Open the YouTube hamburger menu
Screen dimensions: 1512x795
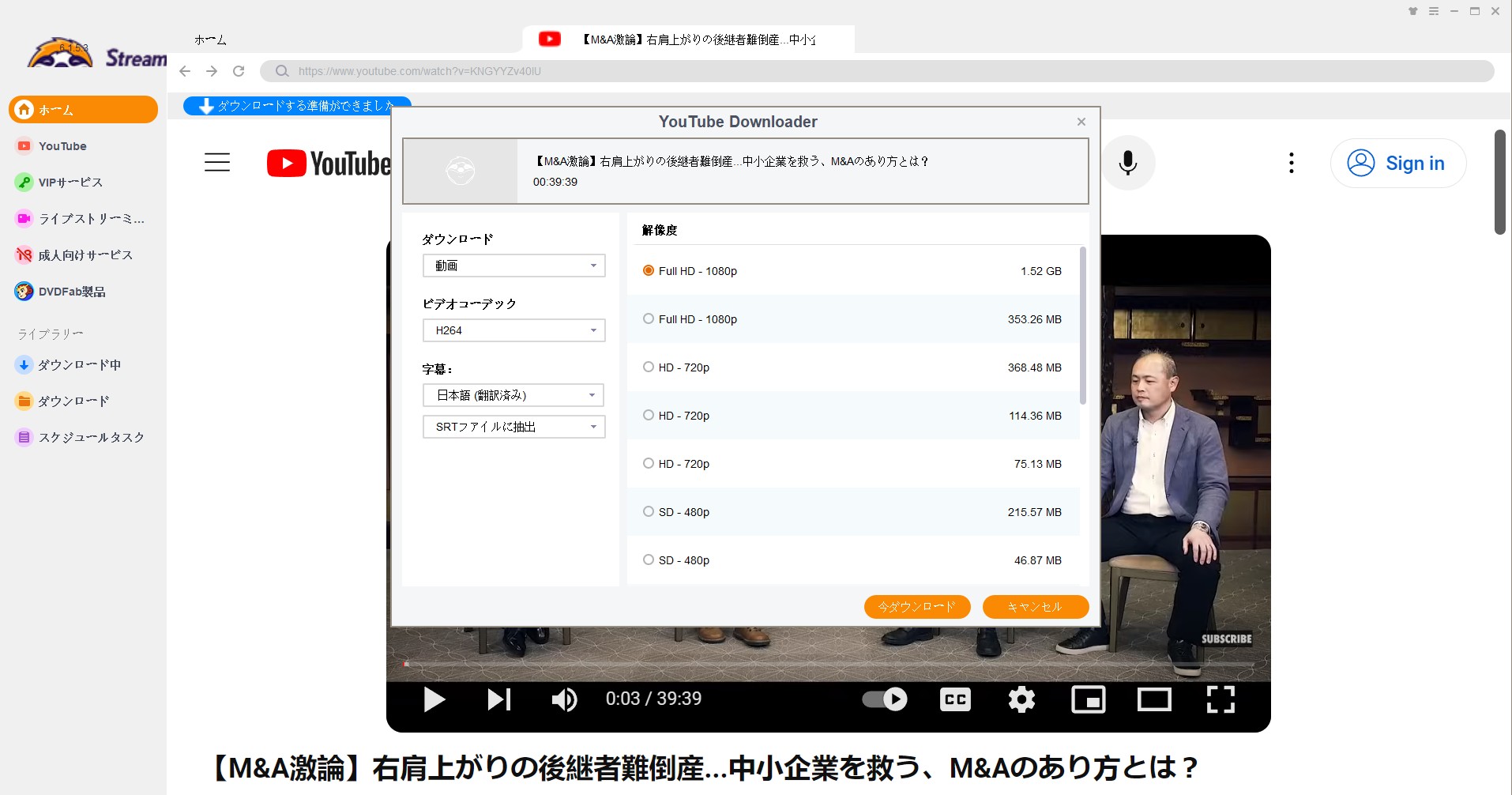(x=217, y=163)
